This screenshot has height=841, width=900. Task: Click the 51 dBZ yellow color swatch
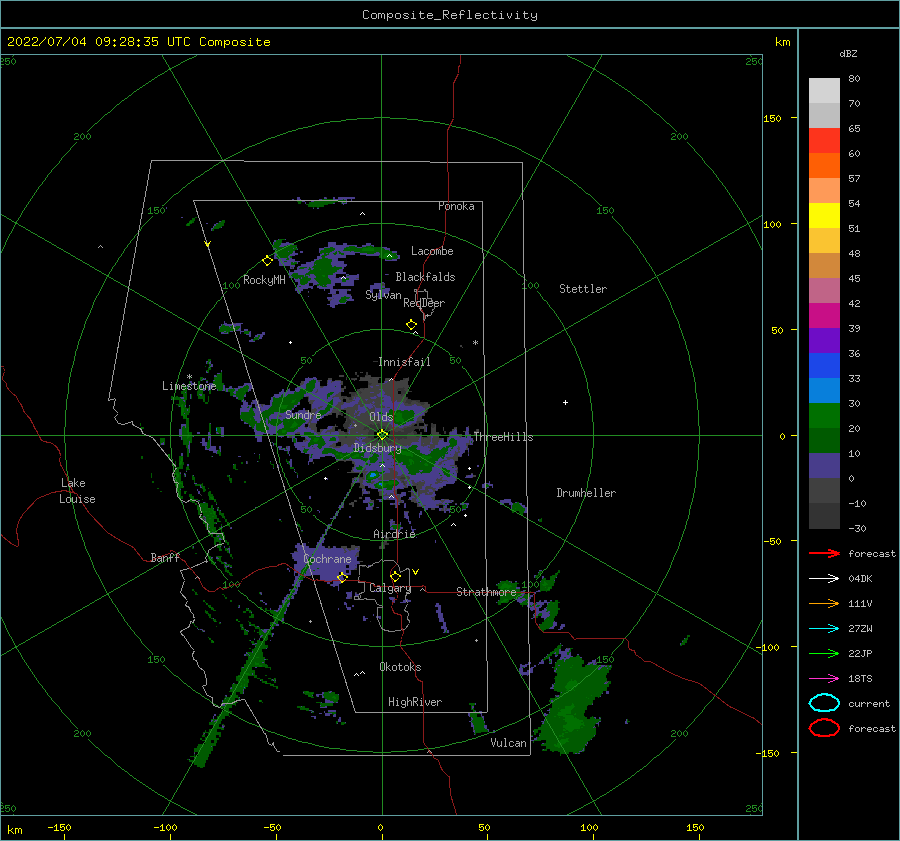824,215
